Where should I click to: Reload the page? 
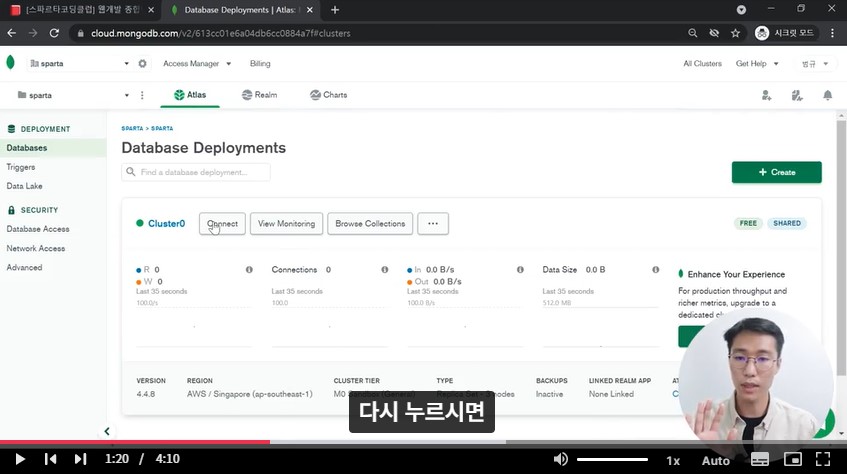pos(54,33)
